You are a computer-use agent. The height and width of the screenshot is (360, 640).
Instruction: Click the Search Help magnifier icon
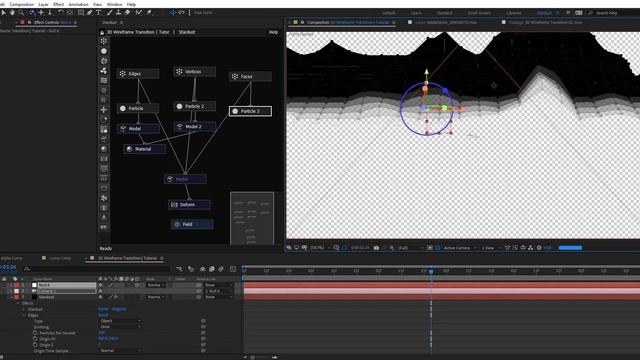click(590, 13)
